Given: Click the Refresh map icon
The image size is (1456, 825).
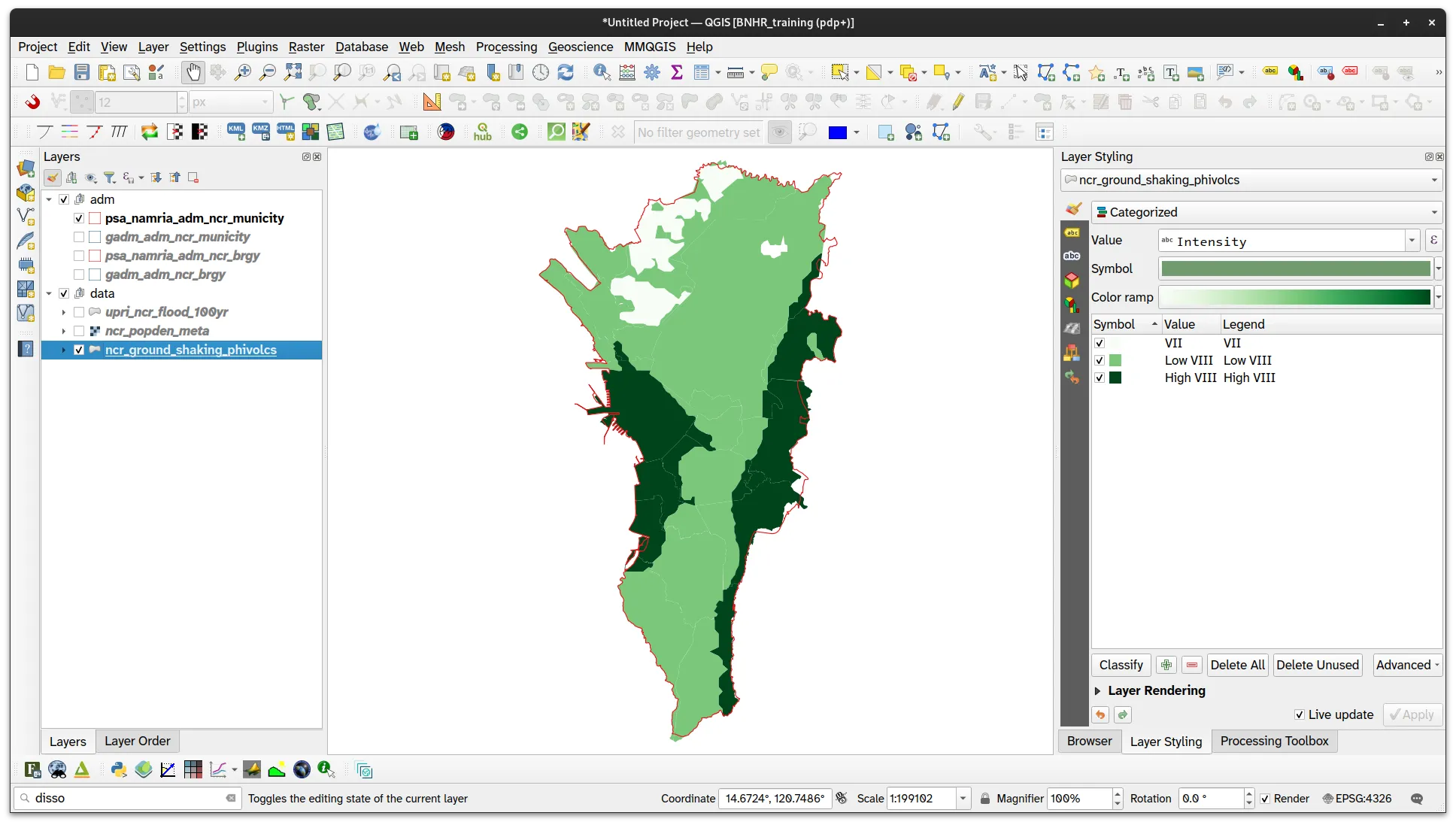Looking at the screenshot, I should (x=566, y=72).
